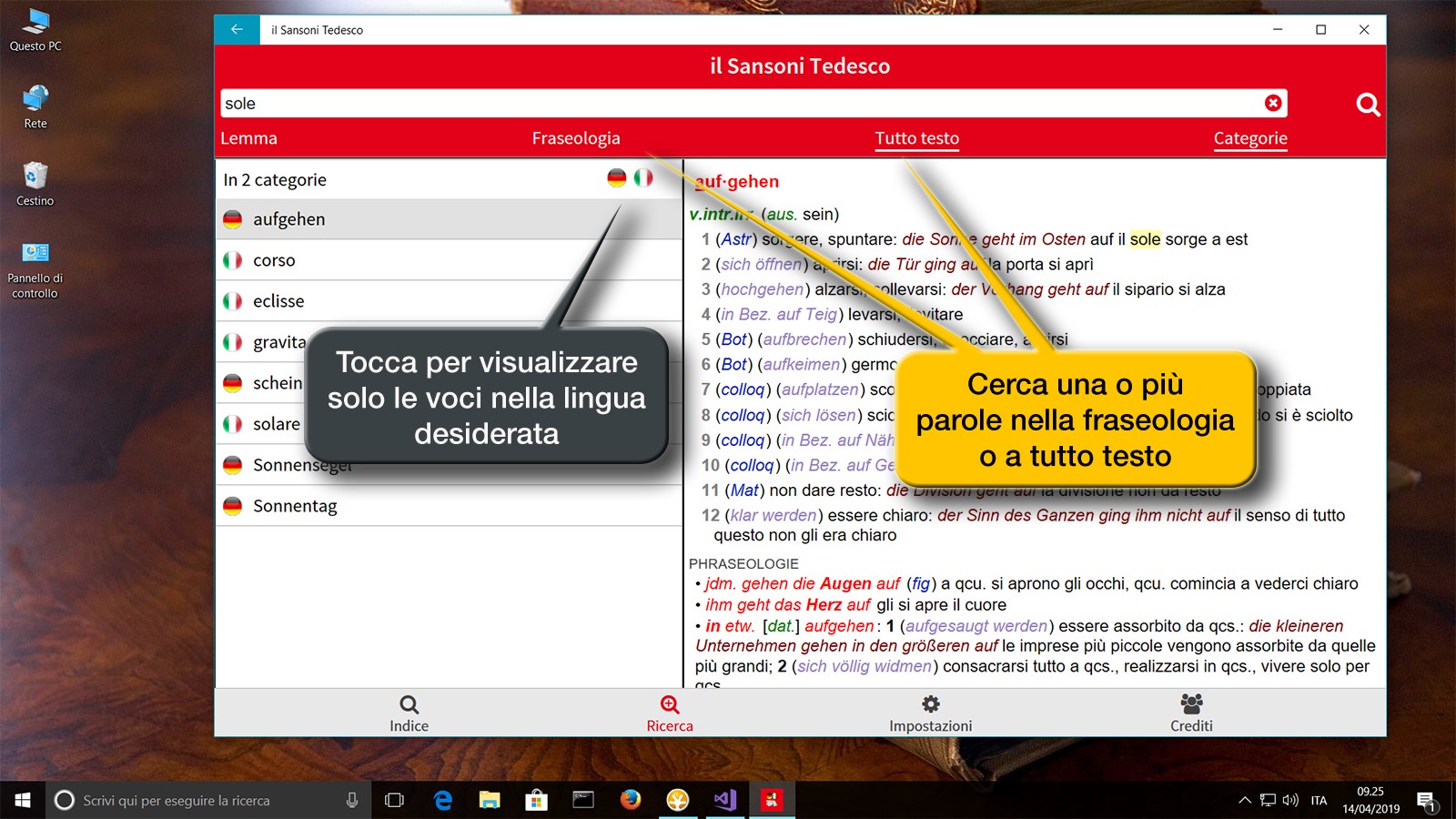Open the aufgehen entry in the results
The image size is (1456, 819).
(x=449, y=219)
